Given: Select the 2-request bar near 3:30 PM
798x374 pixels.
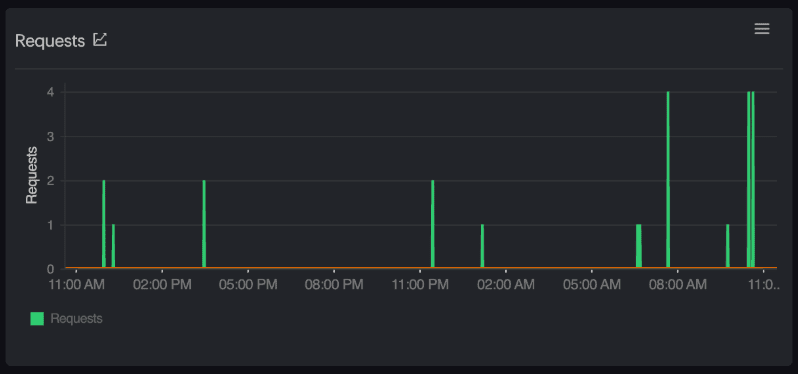Looking at the screenshot, I should pos(204,223).
